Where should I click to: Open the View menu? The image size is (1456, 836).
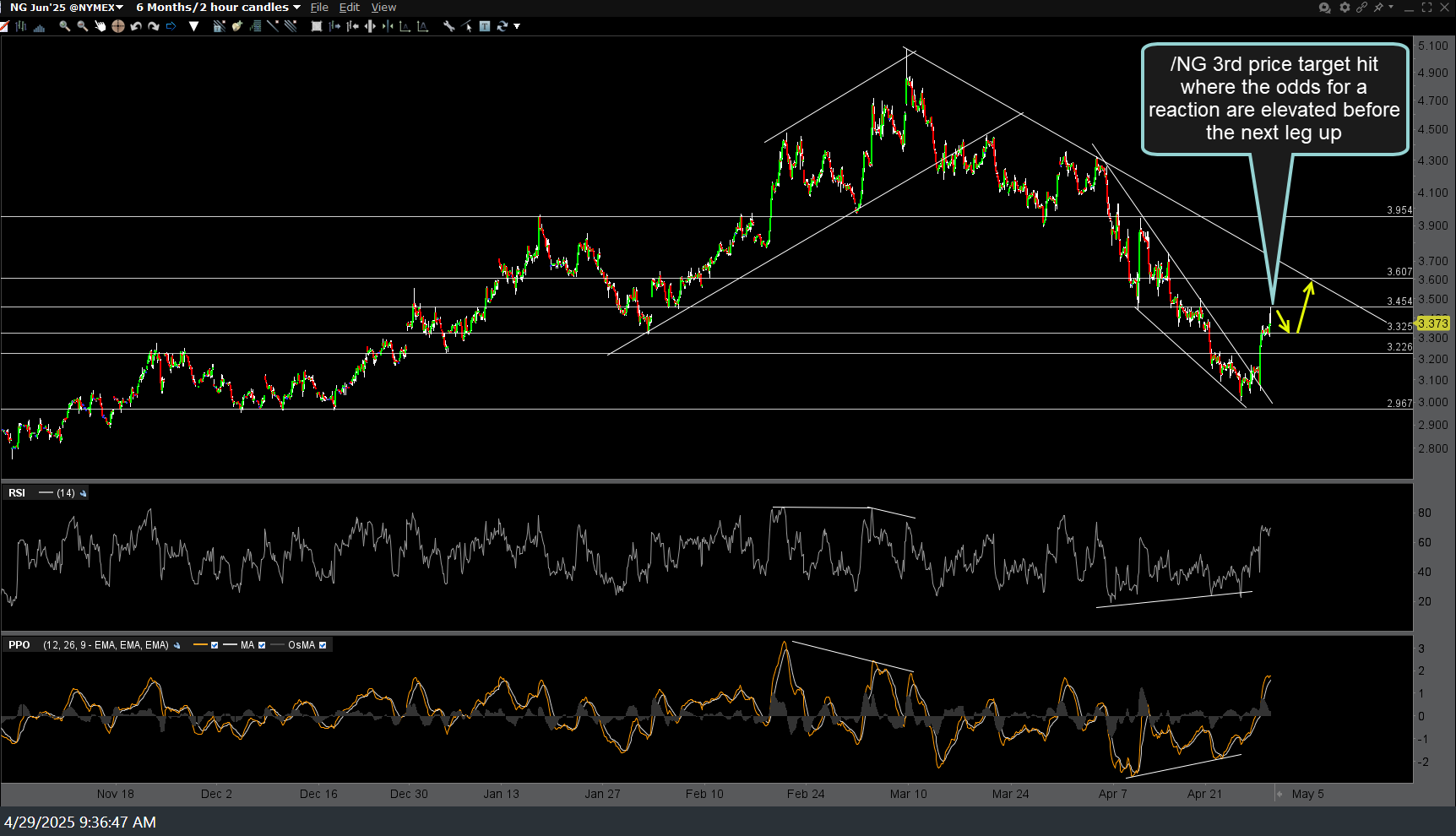pos(383,8)
